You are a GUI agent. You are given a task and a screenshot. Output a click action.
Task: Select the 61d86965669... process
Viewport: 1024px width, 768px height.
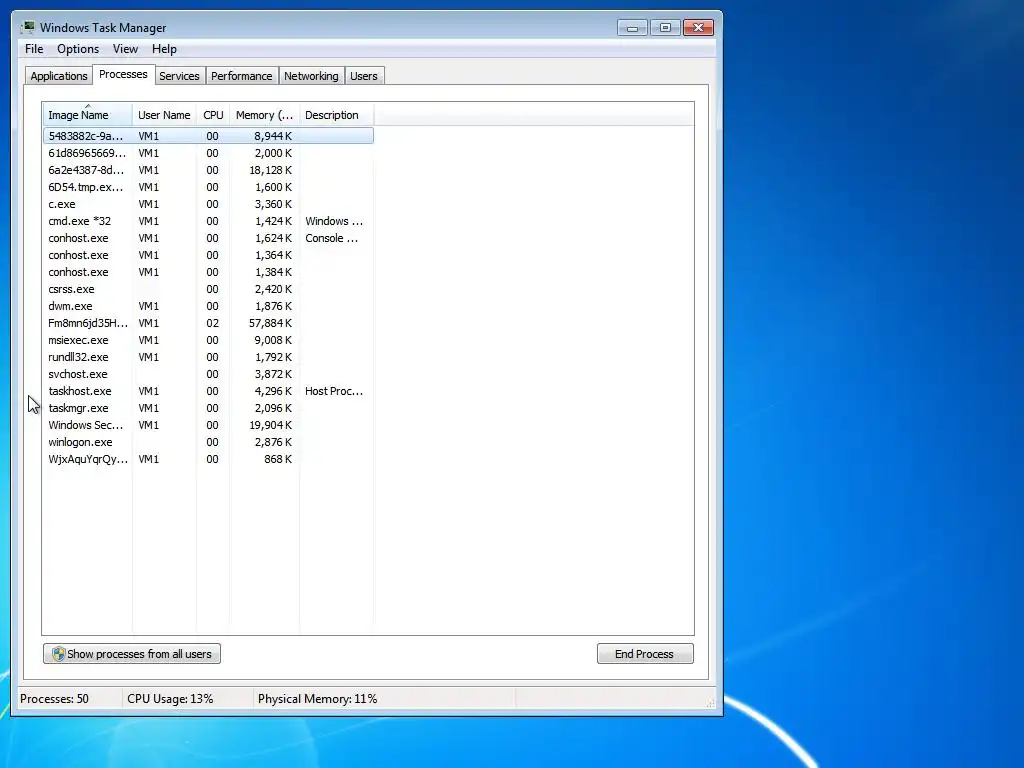point(208,153)
